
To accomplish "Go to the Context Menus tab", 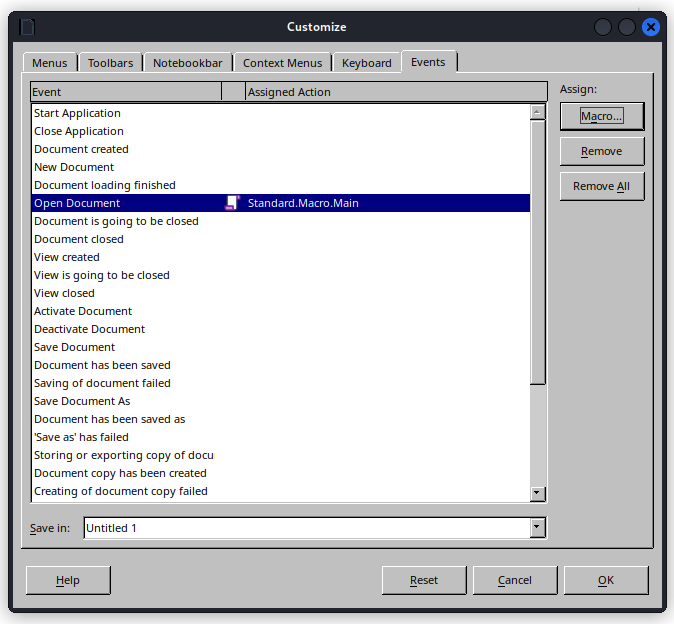I will tap(282, 63).
